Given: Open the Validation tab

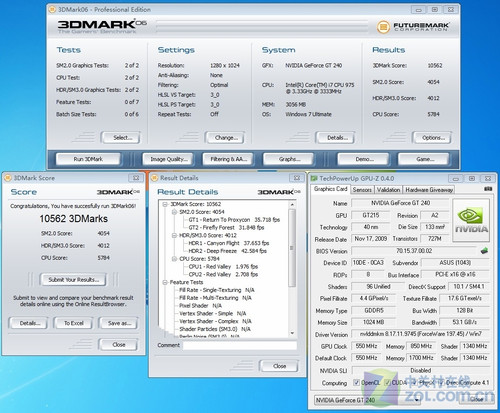Looking at the screenshot, I should [388, 190].
